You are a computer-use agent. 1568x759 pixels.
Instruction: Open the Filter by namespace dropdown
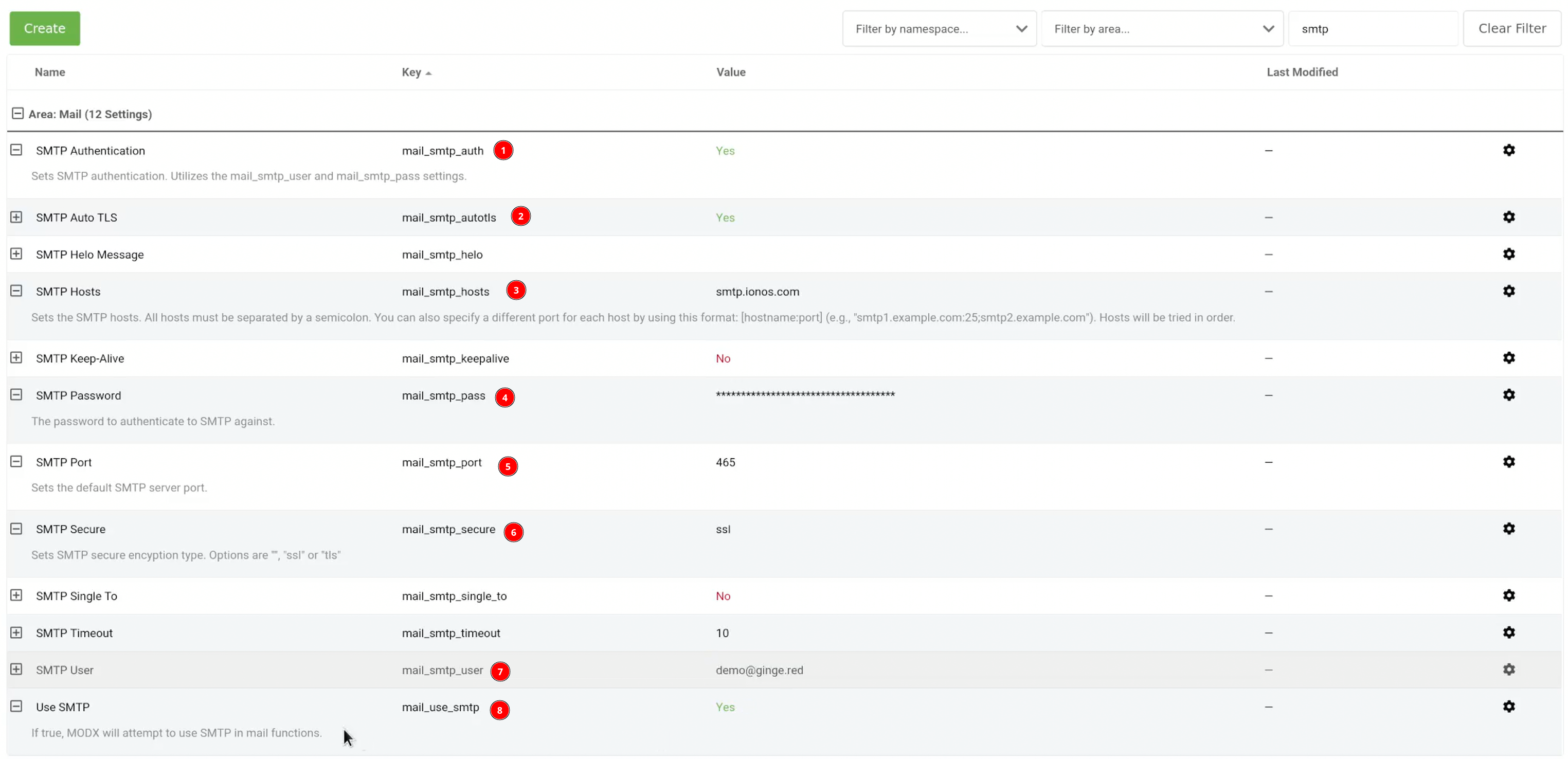click(939, 29)
